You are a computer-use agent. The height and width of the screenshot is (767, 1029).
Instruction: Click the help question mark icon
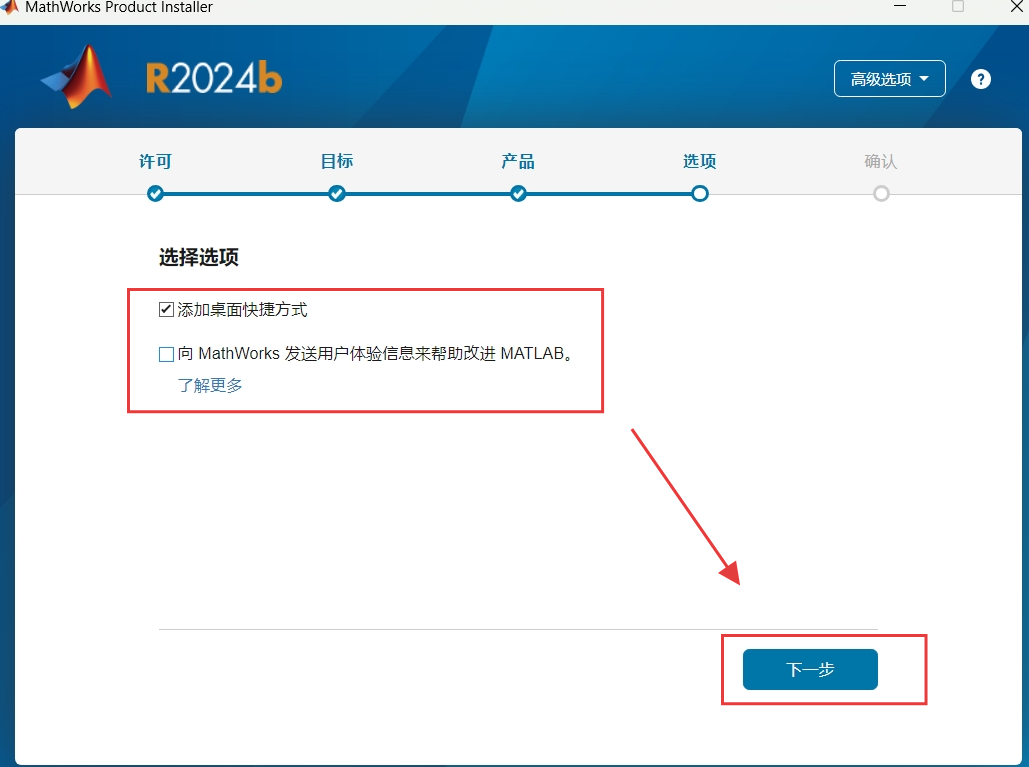(981, 79)
